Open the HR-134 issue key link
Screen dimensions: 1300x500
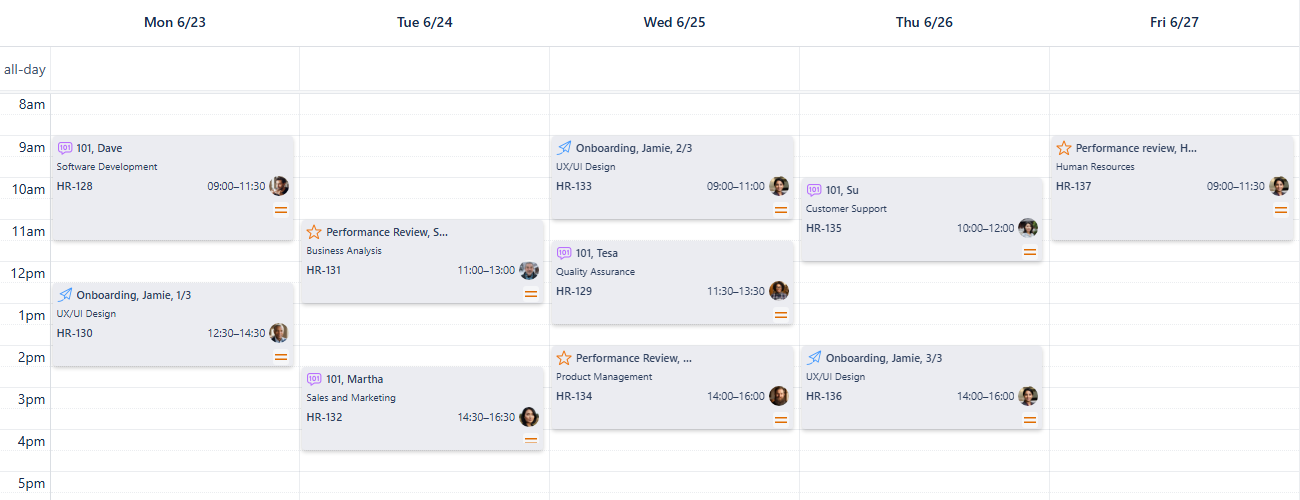coord(574,396)
